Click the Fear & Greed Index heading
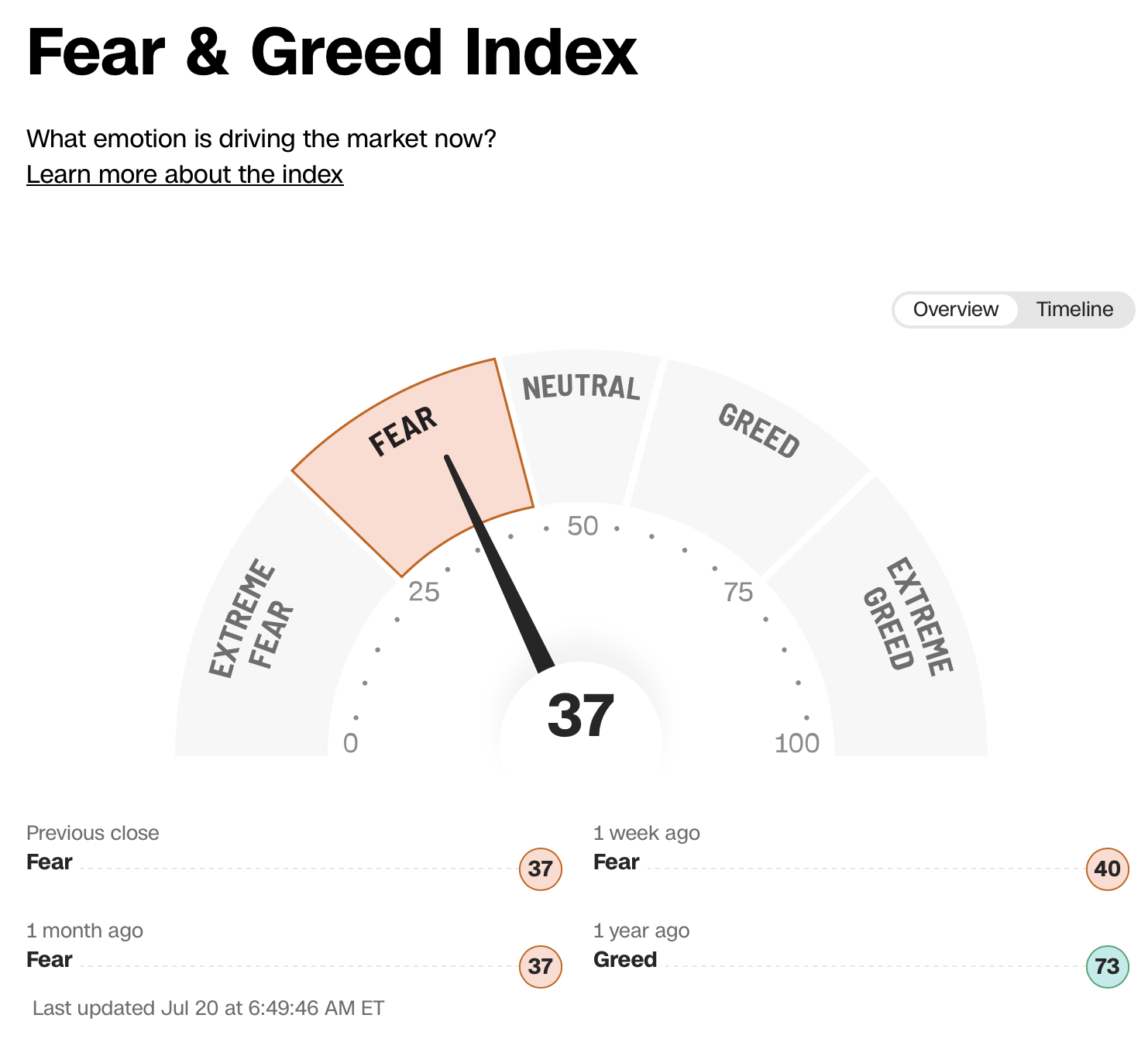The width and height of the screenshot is (1148, 1063). 332,52
